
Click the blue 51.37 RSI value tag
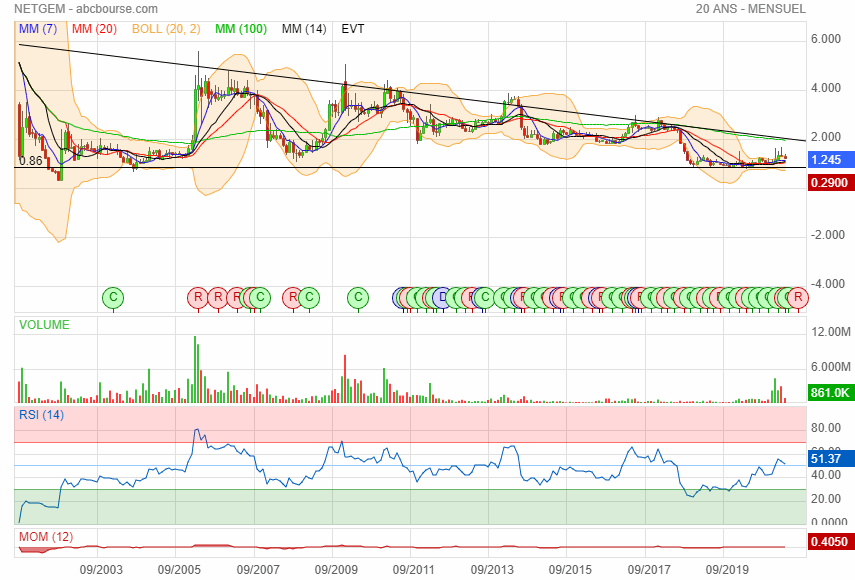point(829,458)
